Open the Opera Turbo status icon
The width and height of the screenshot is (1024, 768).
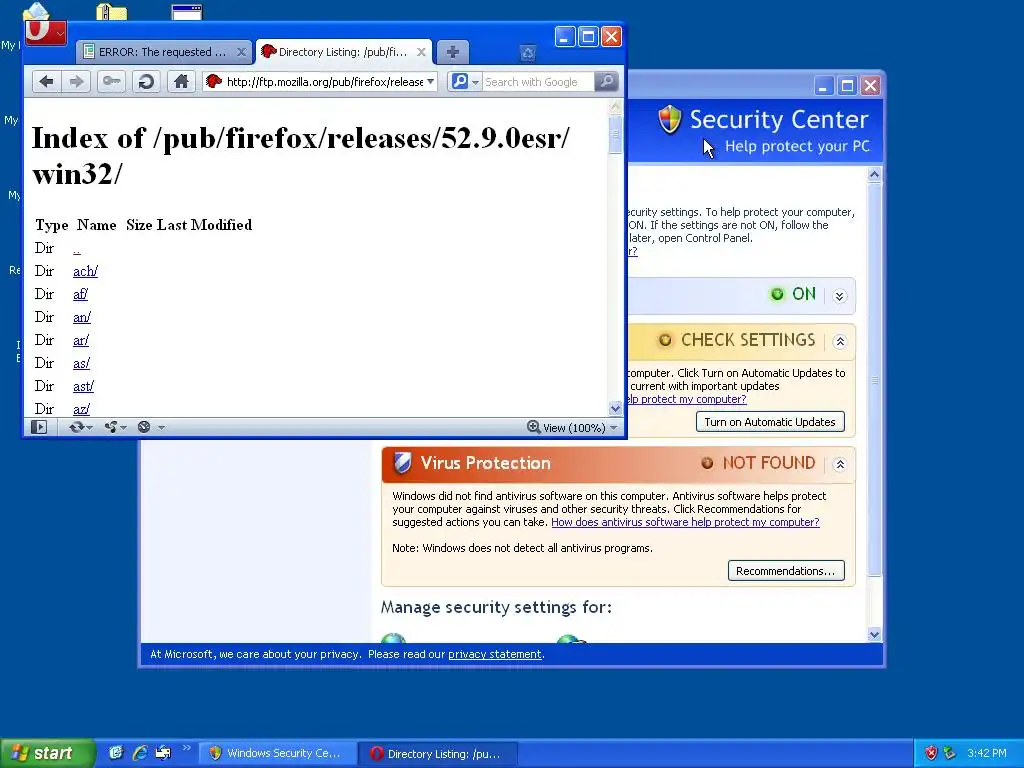pyautogui.click(x=144, y=427)
